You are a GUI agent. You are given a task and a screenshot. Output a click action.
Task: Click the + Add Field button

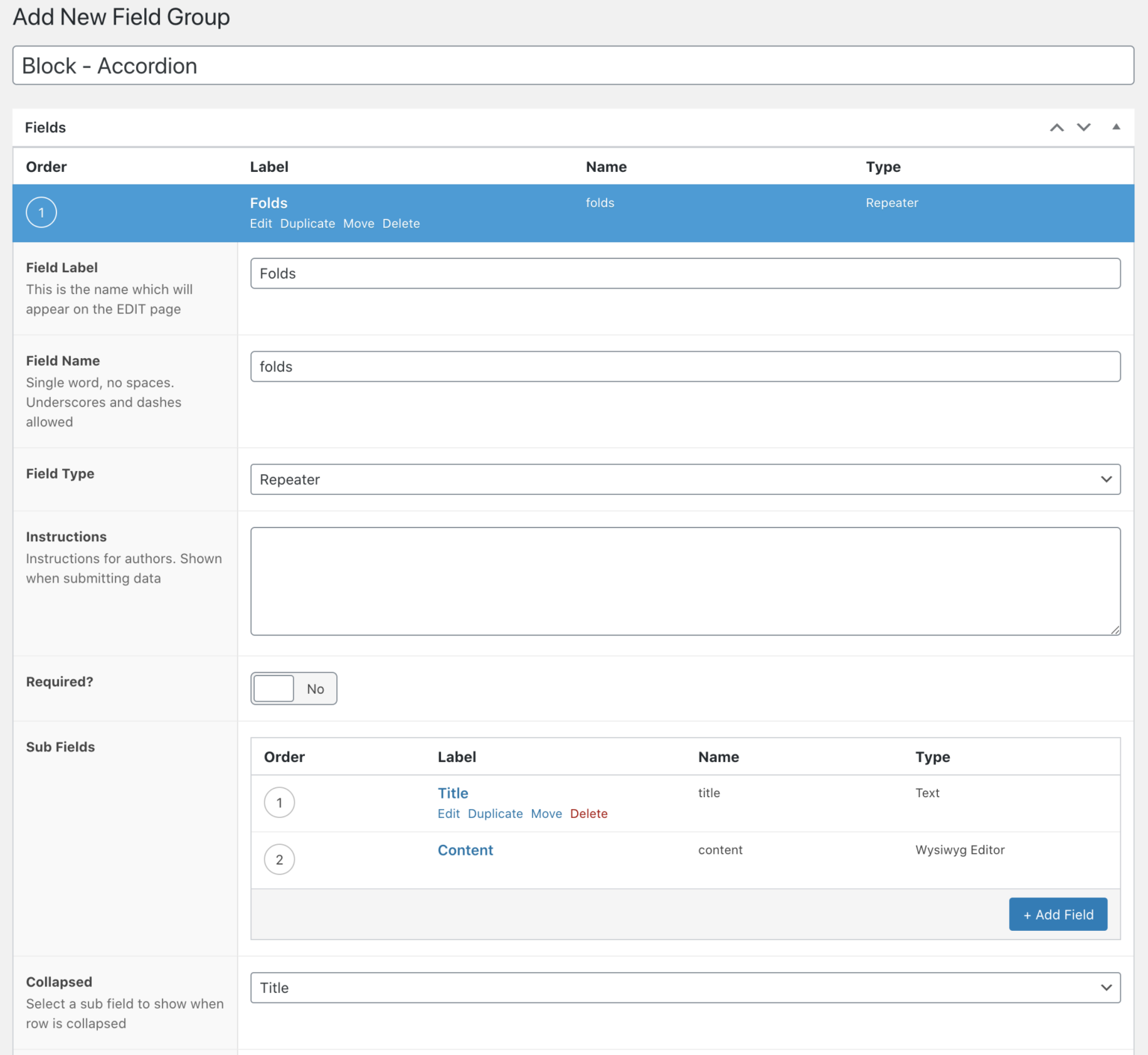(x=1058, y=914)
